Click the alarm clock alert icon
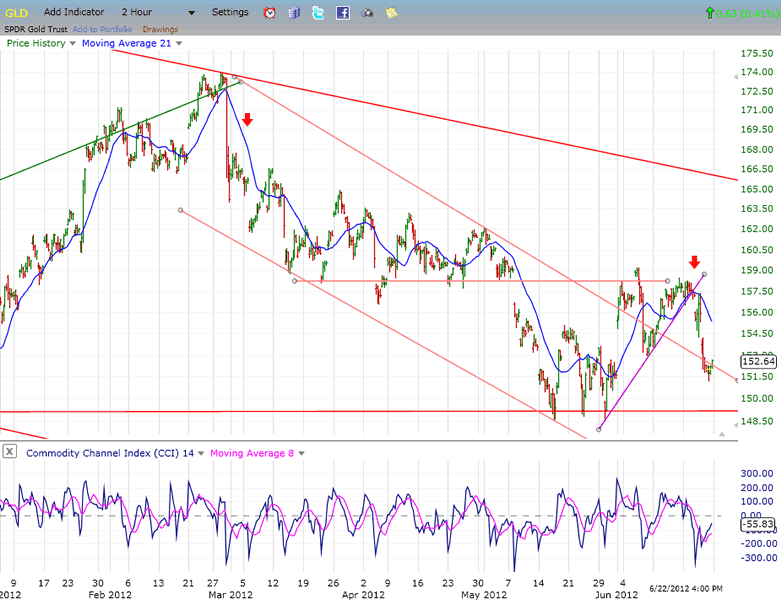The image size is (781, 600). pos(270,13)
